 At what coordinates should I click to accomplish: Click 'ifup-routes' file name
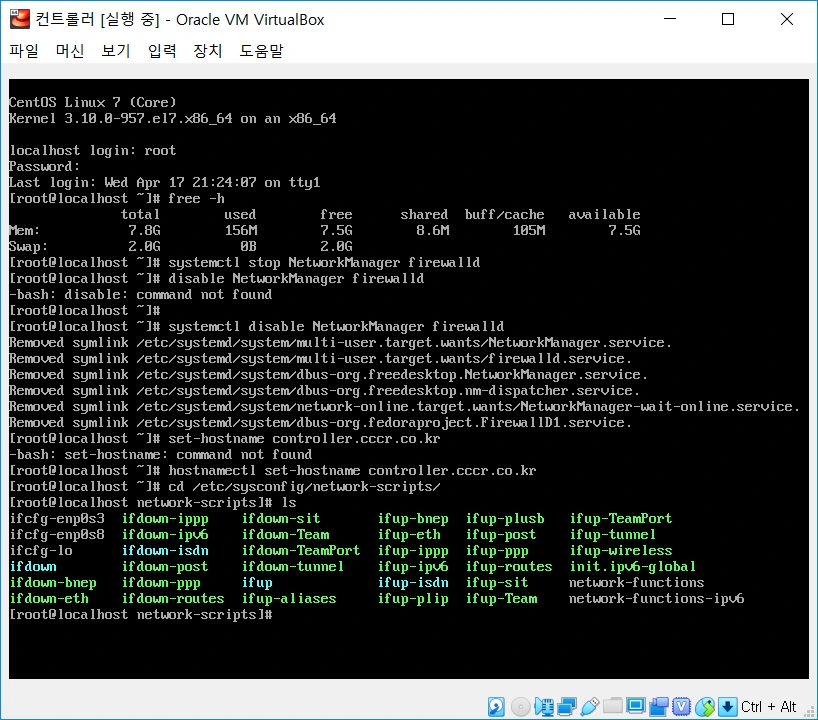[509, 567]
